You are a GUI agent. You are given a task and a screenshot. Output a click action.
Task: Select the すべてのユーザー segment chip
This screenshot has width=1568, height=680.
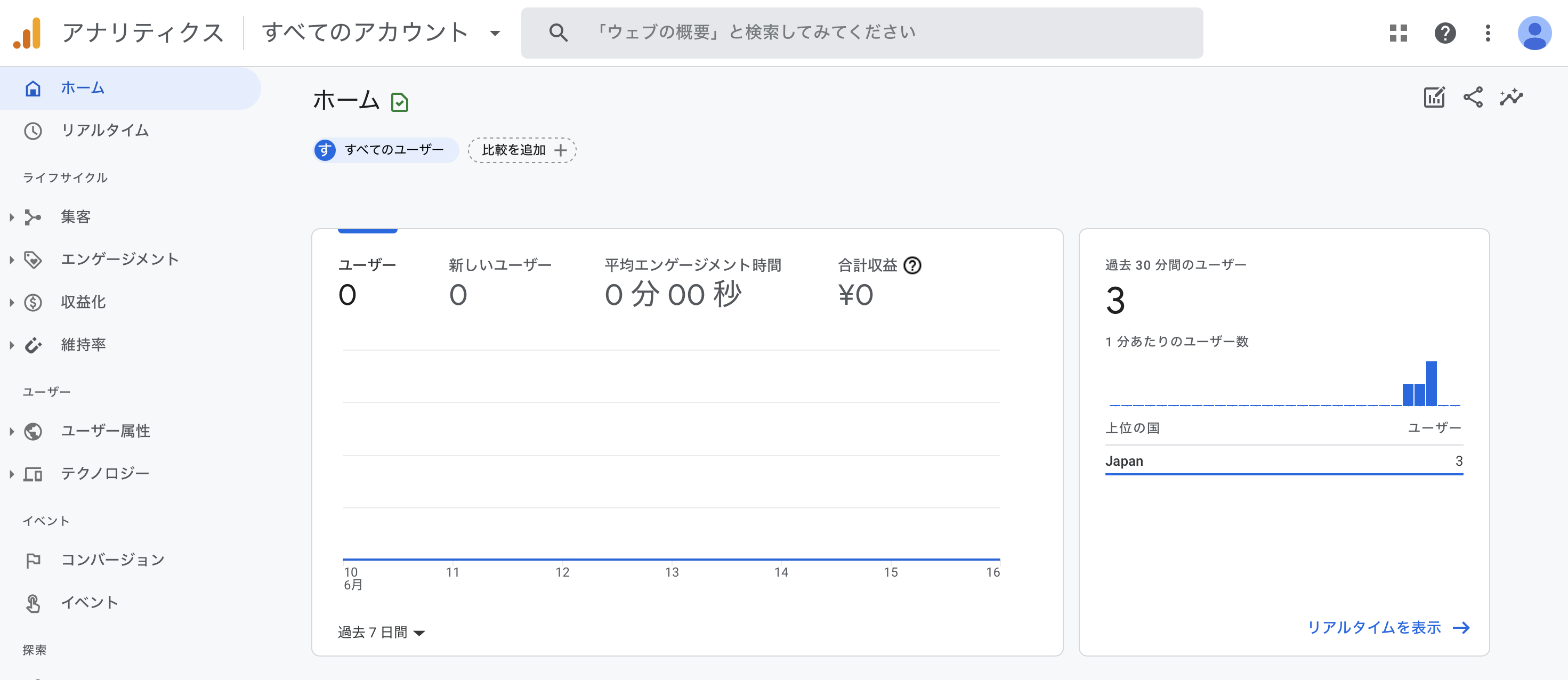(x=385, y=150)
